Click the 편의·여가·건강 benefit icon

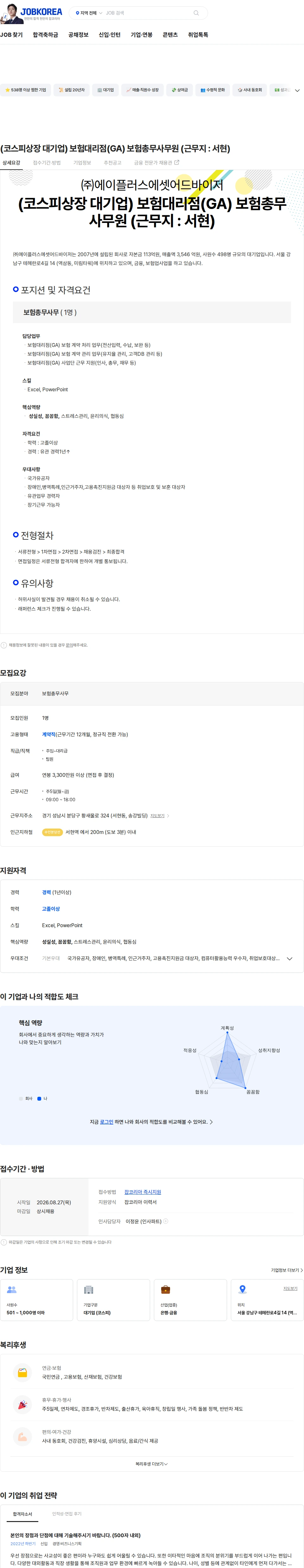click(x=22, y=1436)
